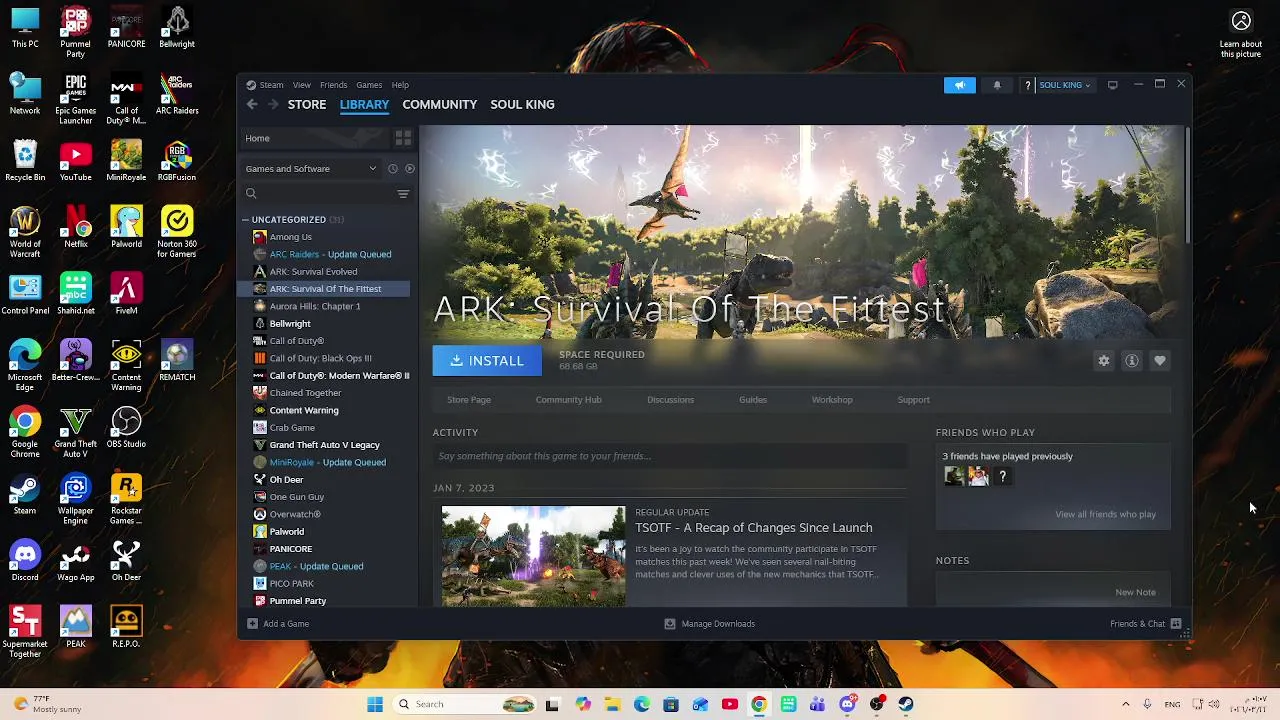This screenshot has height=720, width=1280.
Task: Click the blue announcements megaphone icon
Action: point(959,85)
